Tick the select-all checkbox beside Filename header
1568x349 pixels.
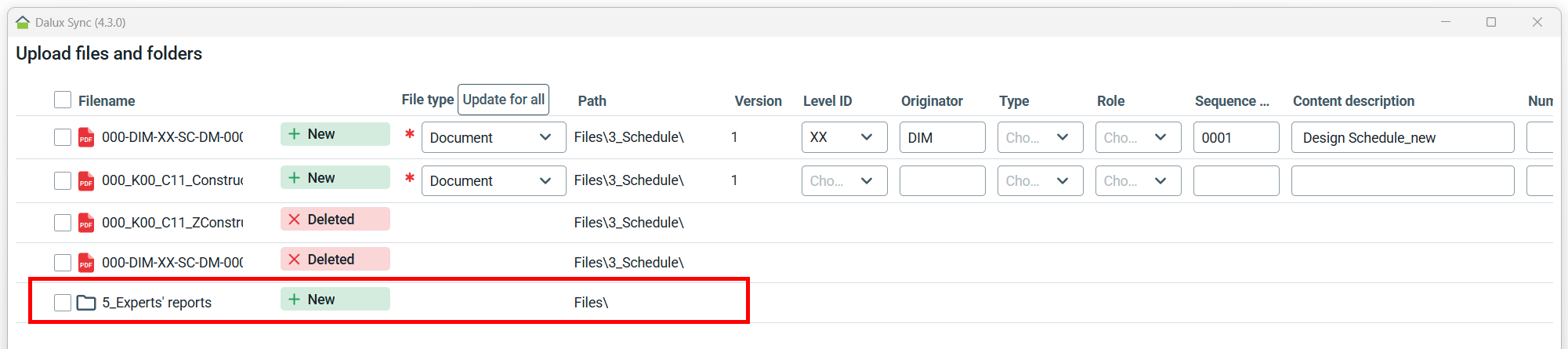coord(63,100)
